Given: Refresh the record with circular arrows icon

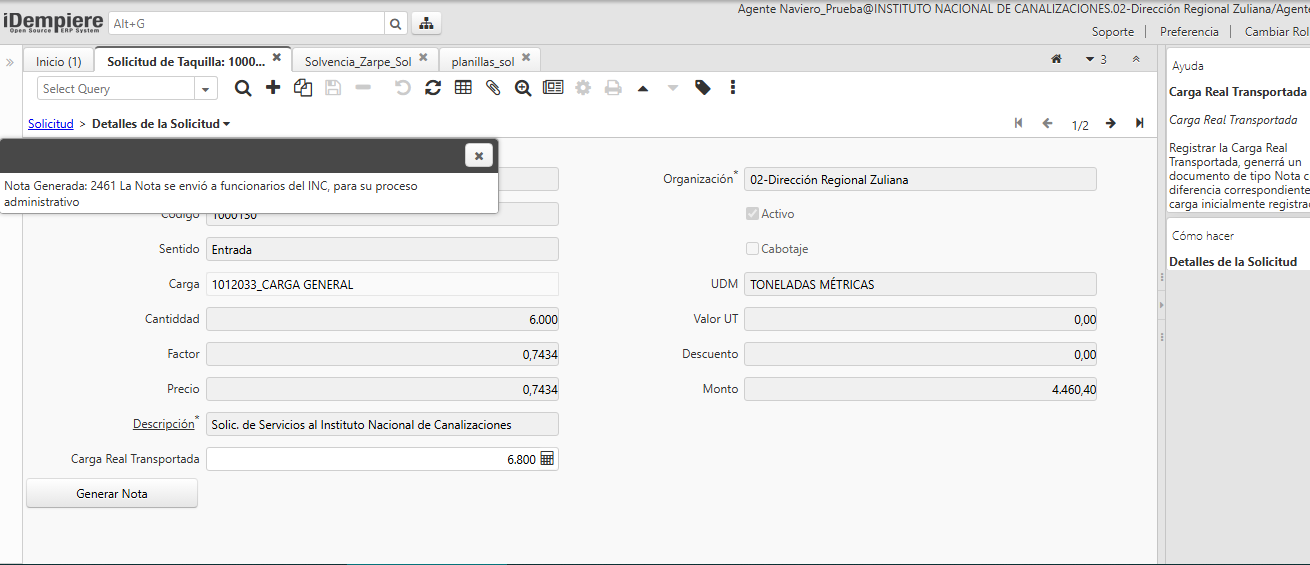Looking at the screenshot, I should click(433, 88).
